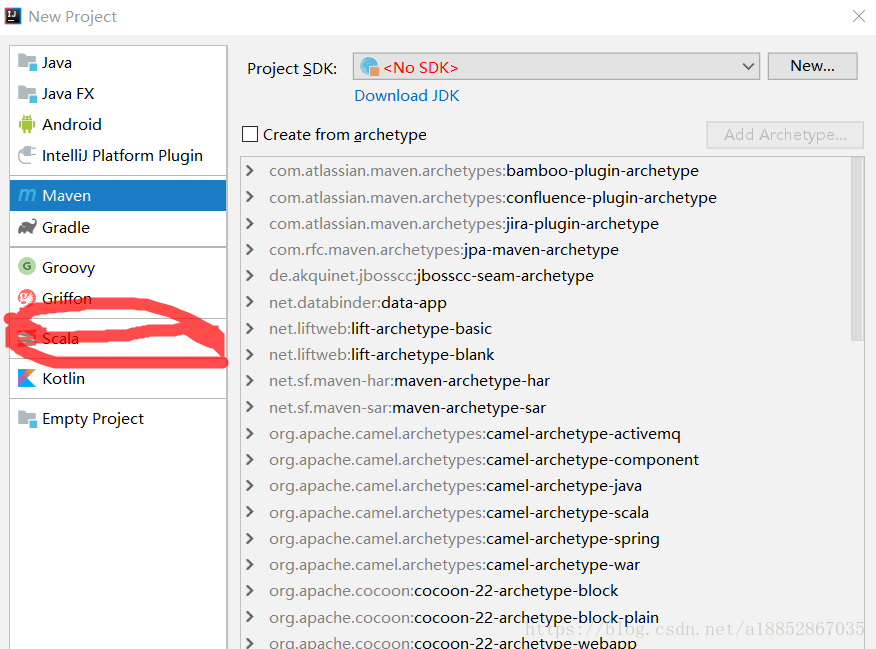
Task: Click the Java FX folder icon
Action: point(27,93)
